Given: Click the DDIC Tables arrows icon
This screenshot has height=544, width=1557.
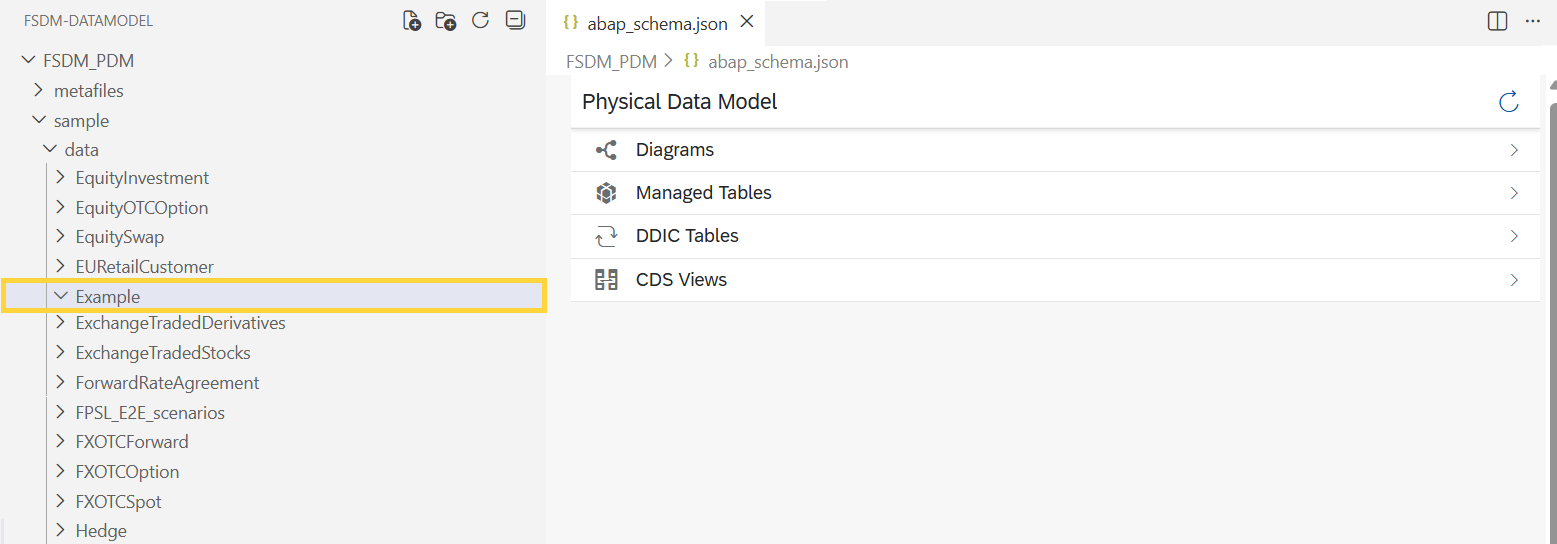Looking at the screenshot, I should tap(606, 237).
